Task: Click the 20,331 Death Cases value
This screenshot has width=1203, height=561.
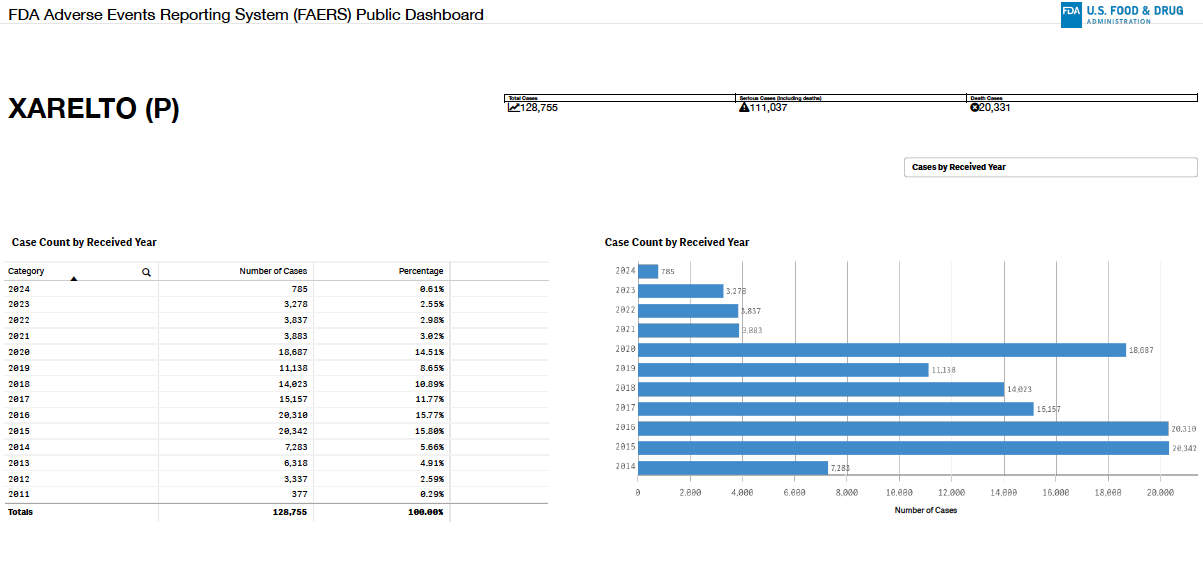Action: 995,107
